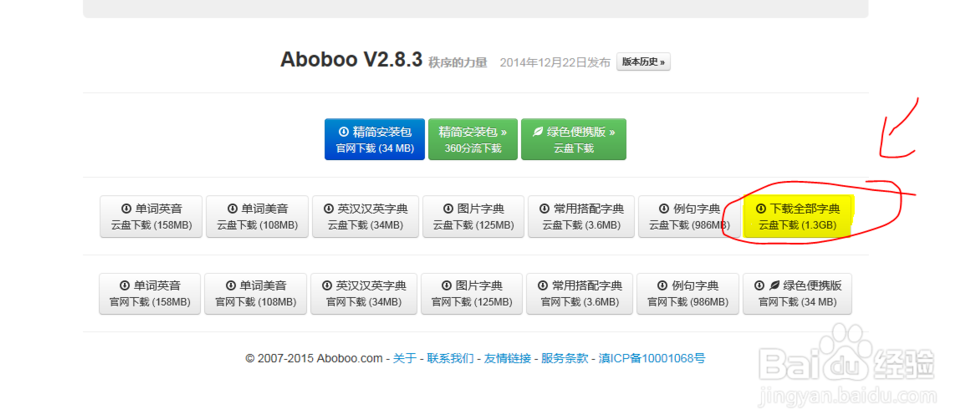Click 图片字典 云盘下载 (125MB)

point(472,217)
